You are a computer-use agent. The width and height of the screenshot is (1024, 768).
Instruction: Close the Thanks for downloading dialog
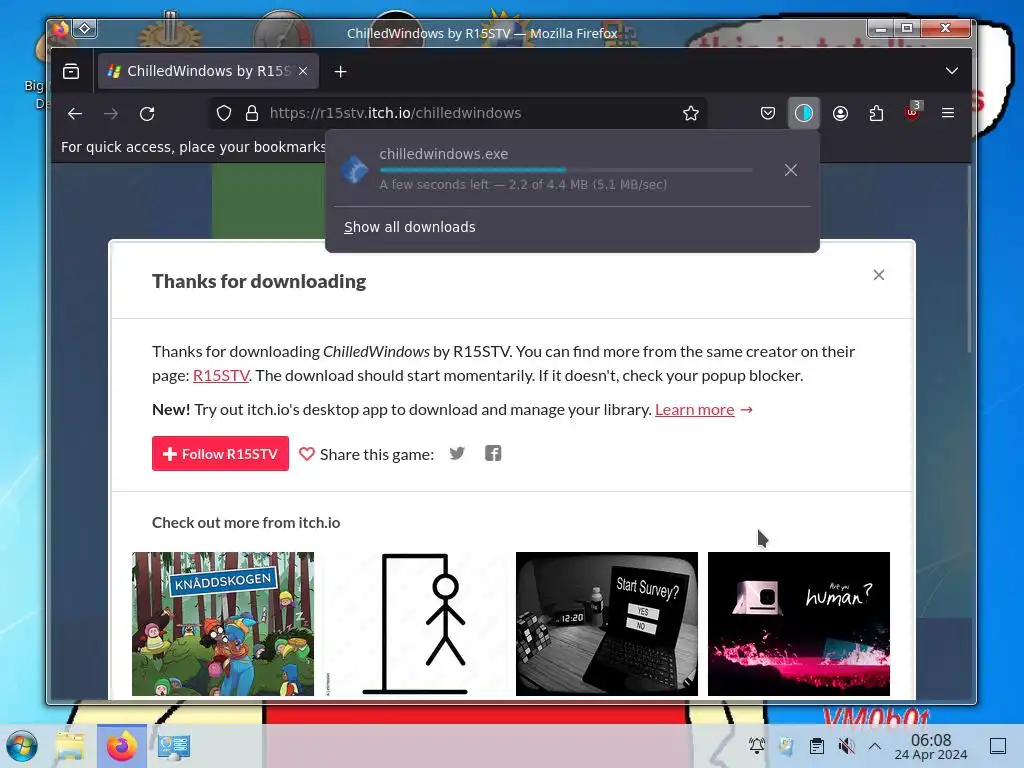coord(879,275)
